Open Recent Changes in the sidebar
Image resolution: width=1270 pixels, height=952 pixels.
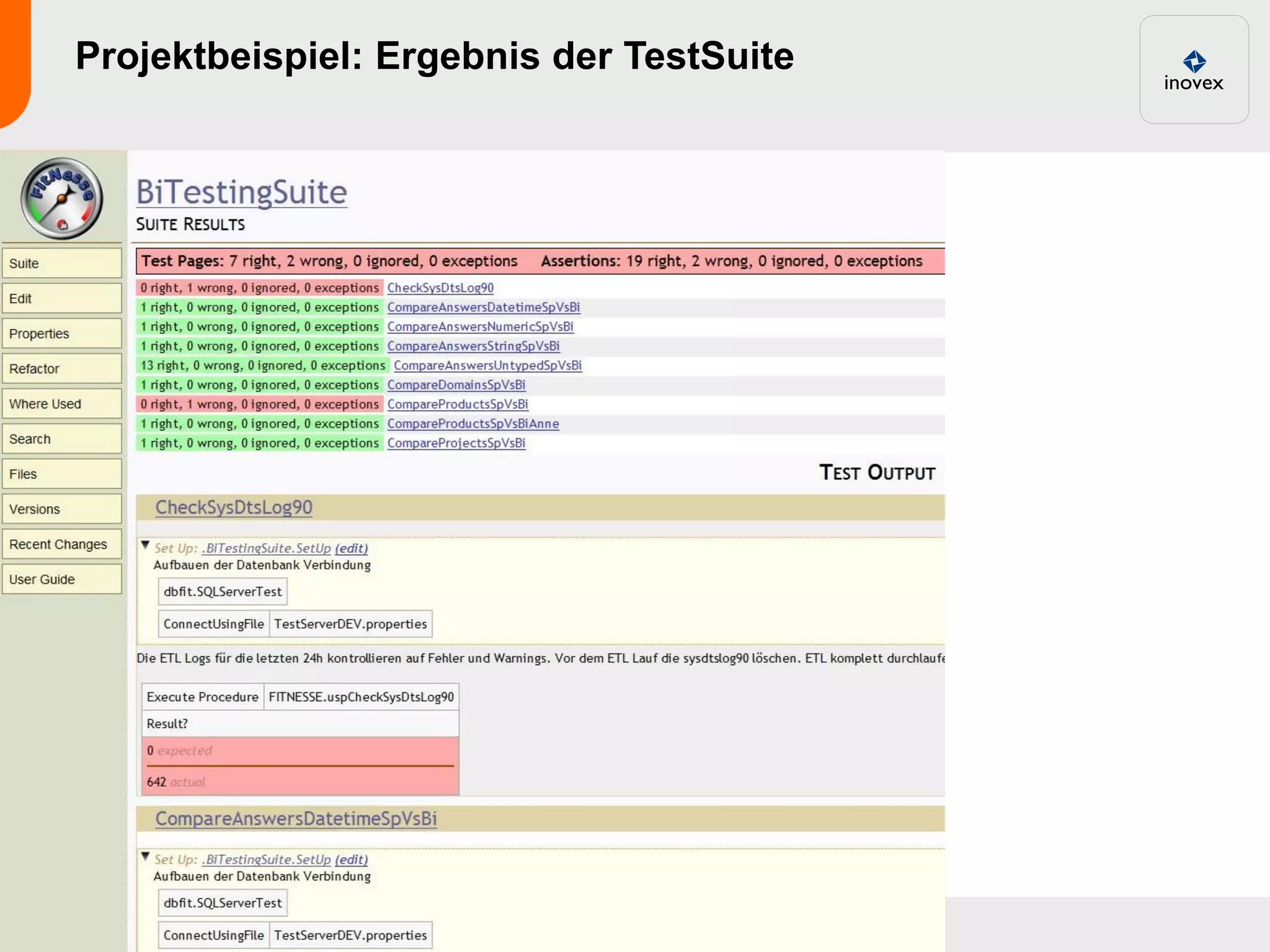[x=61, y=544]
